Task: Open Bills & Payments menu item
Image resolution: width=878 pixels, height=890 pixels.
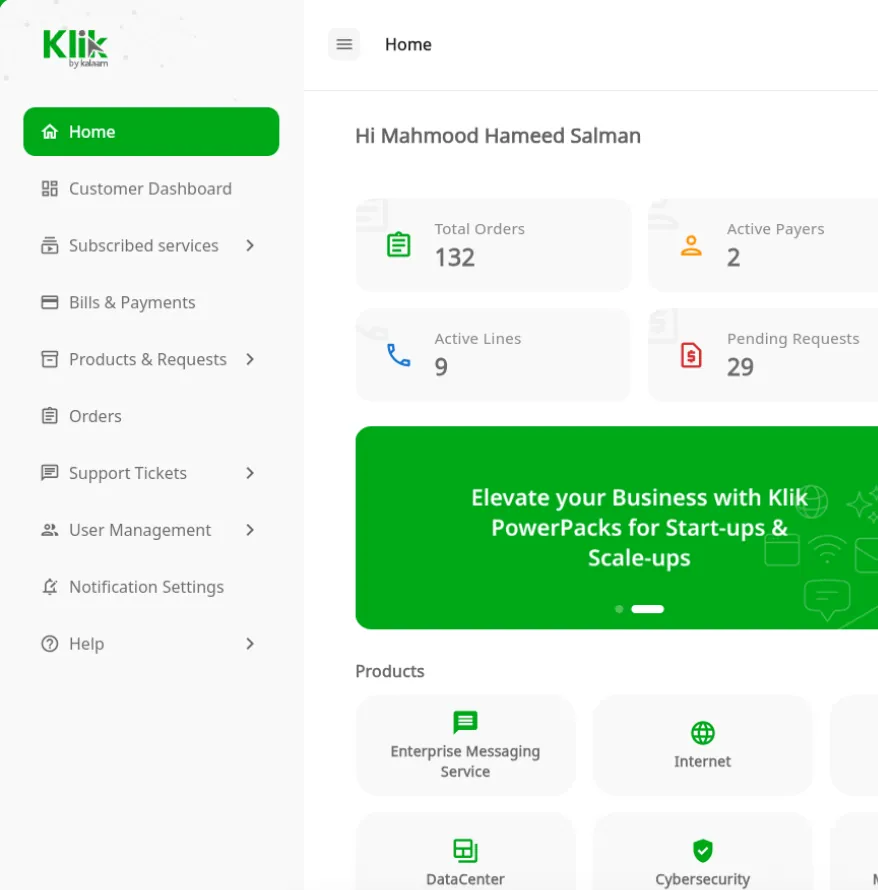Action: coord(151,302)
